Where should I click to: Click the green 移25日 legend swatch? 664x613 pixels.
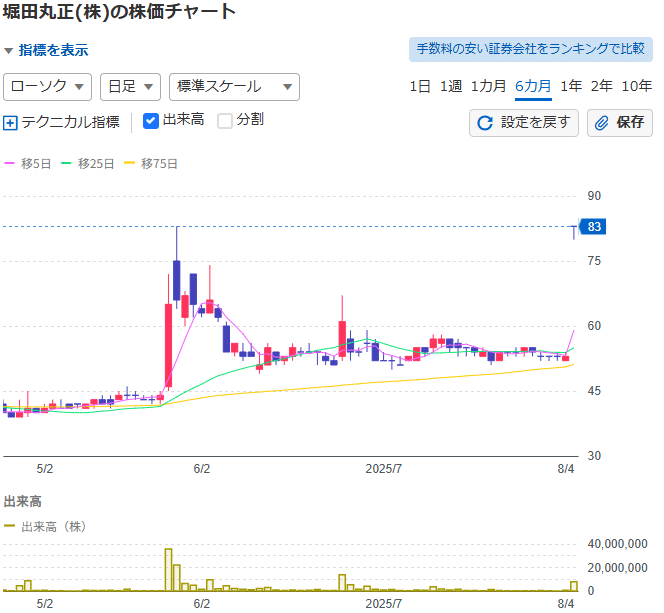(x=66, y=163)
